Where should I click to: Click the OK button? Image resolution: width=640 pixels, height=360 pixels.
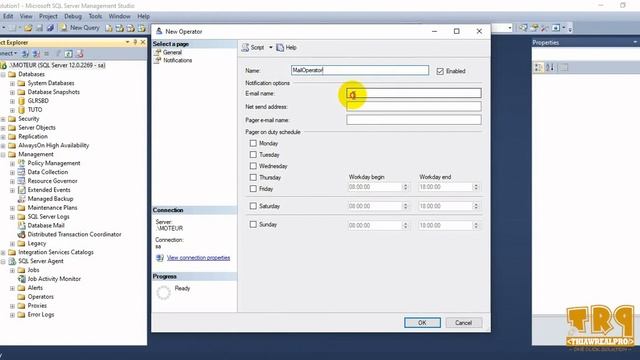(422, 322)
